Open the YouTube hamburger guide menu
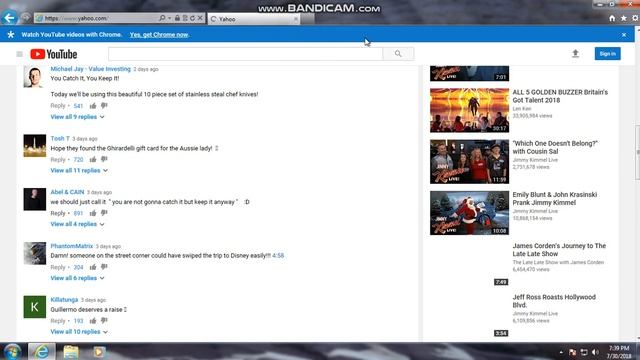640x360 pixels. click(x=19, y=54)
